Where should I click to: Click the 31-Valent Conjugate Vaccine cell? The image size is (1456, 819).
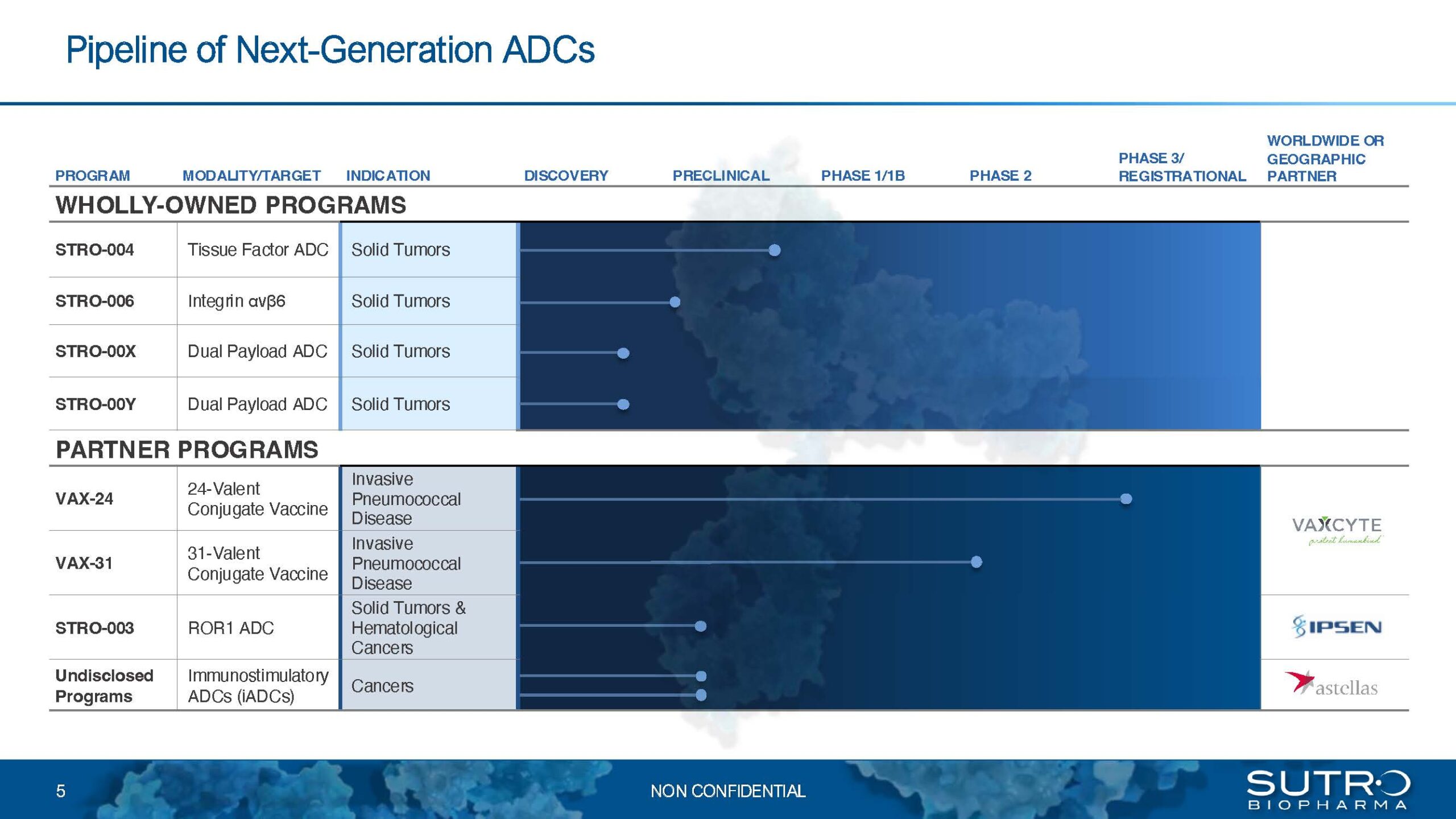(258, 563)
